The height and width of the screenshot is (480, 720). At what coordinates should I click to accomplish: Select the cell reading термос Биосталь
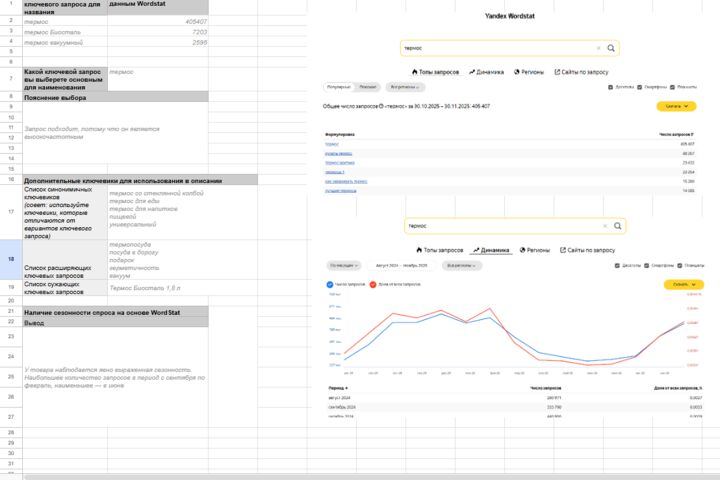tap(65, 32)
